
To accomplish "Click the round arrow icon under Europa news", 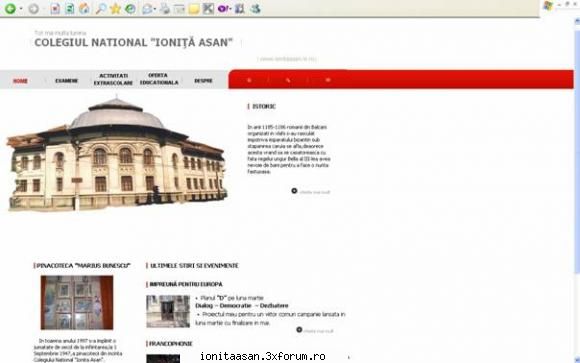I will click(299, 330).
